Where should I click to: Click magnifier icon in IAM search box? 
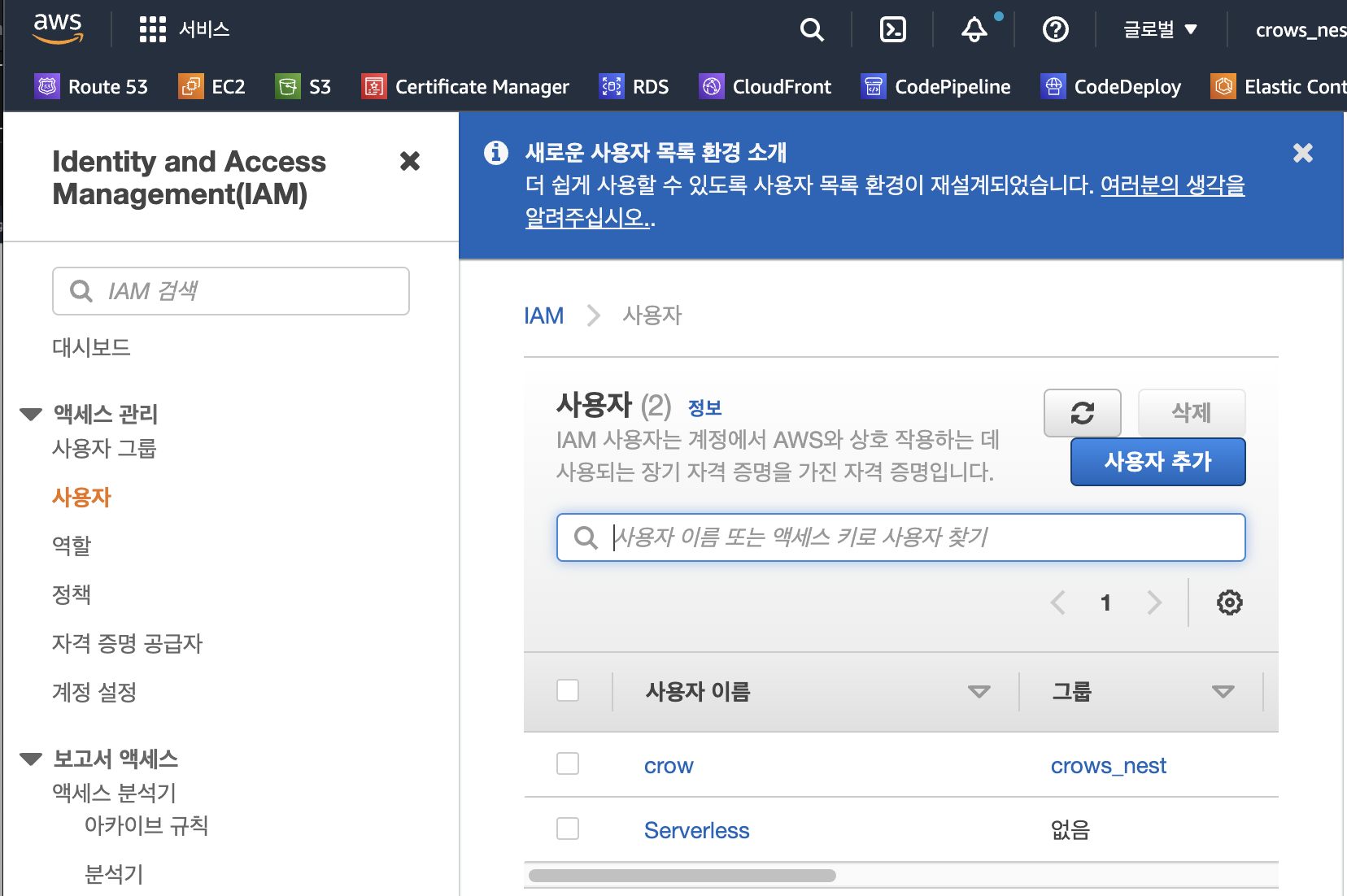[81, 291]
